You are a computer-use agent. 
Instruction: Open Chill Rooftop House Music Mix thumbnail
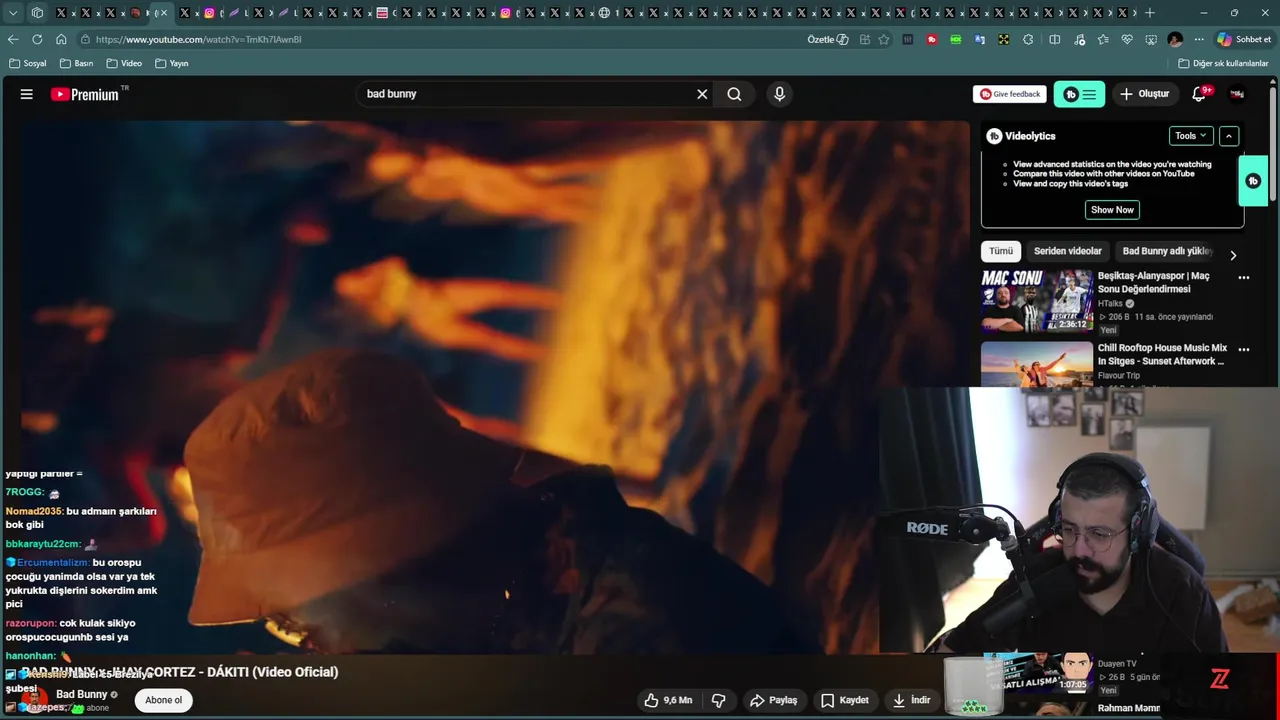pos(1037,364)
